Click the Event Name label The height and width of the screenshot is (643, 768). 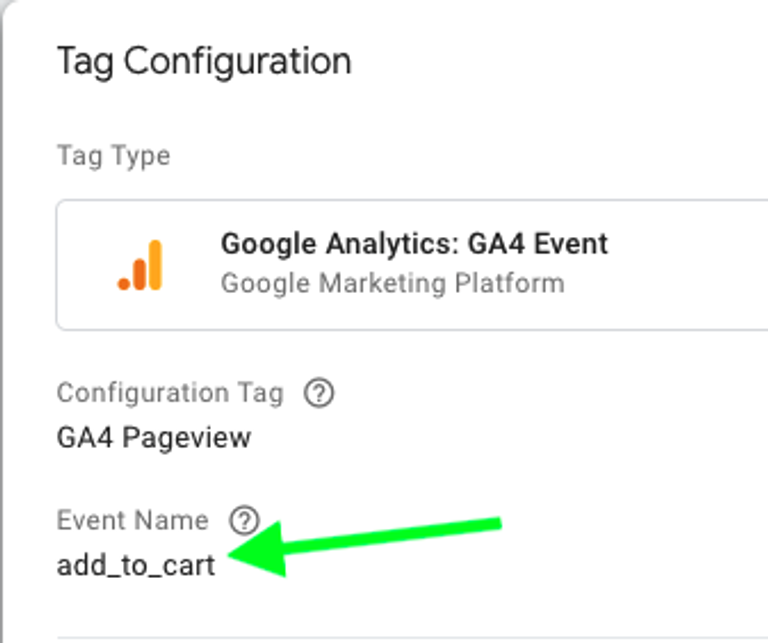click(133, 520)
